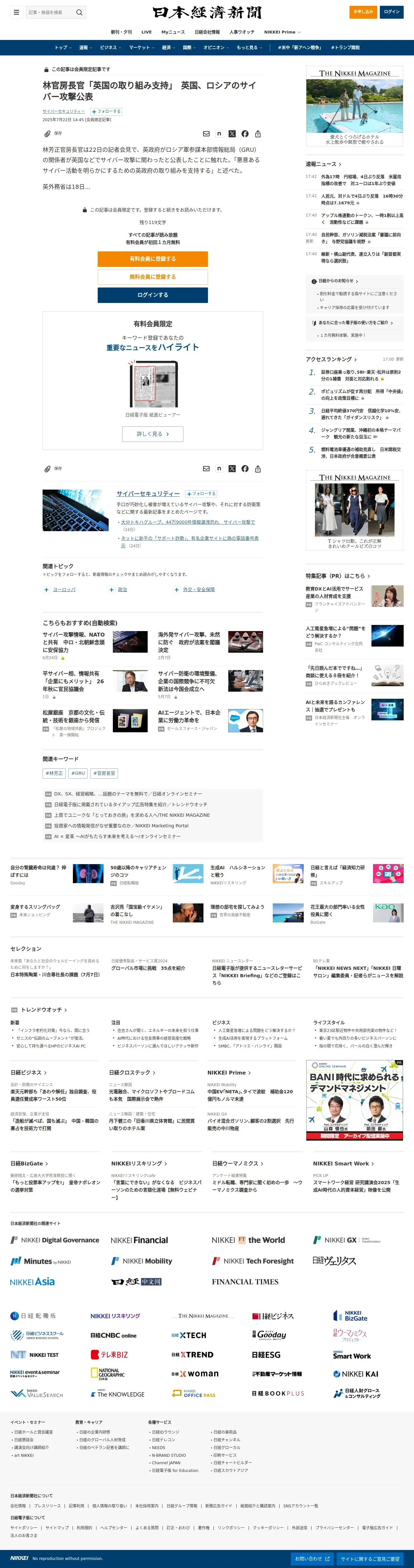The height and width of the screenshot is (1568, 414).
Task: Open 人事ウオッチ in the top menu
Action: pos(242,32)
